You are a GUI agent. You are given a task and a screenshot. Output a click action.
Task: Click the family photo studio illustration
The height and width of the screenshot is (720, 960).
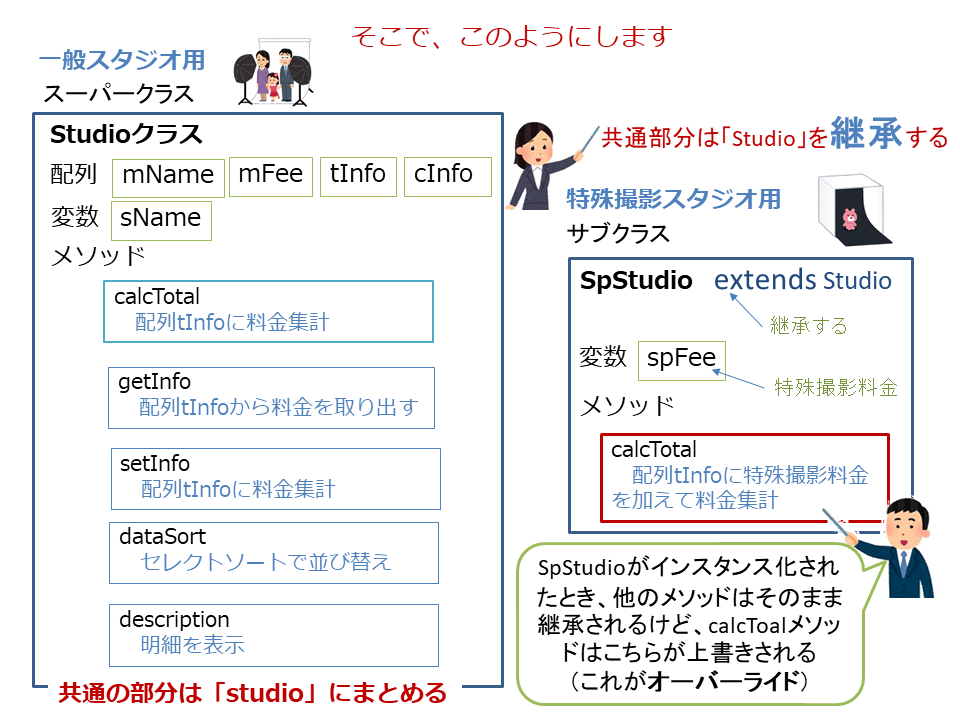point(273,72)
